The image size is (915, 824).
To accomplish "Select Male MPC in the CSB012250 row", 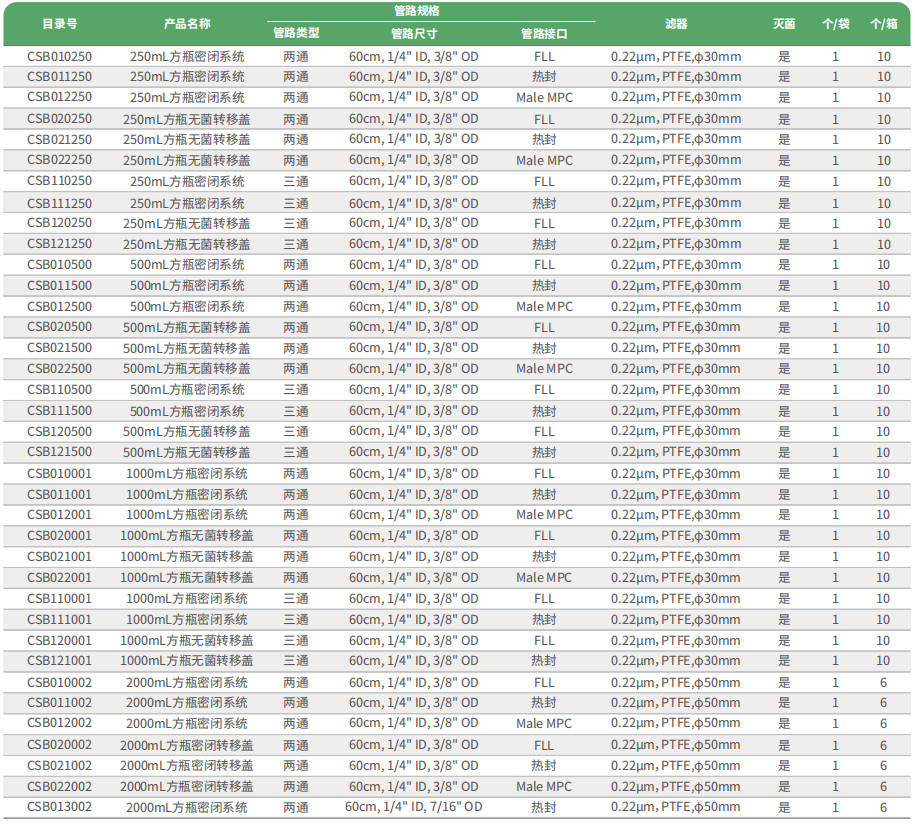I will [544, 98].
